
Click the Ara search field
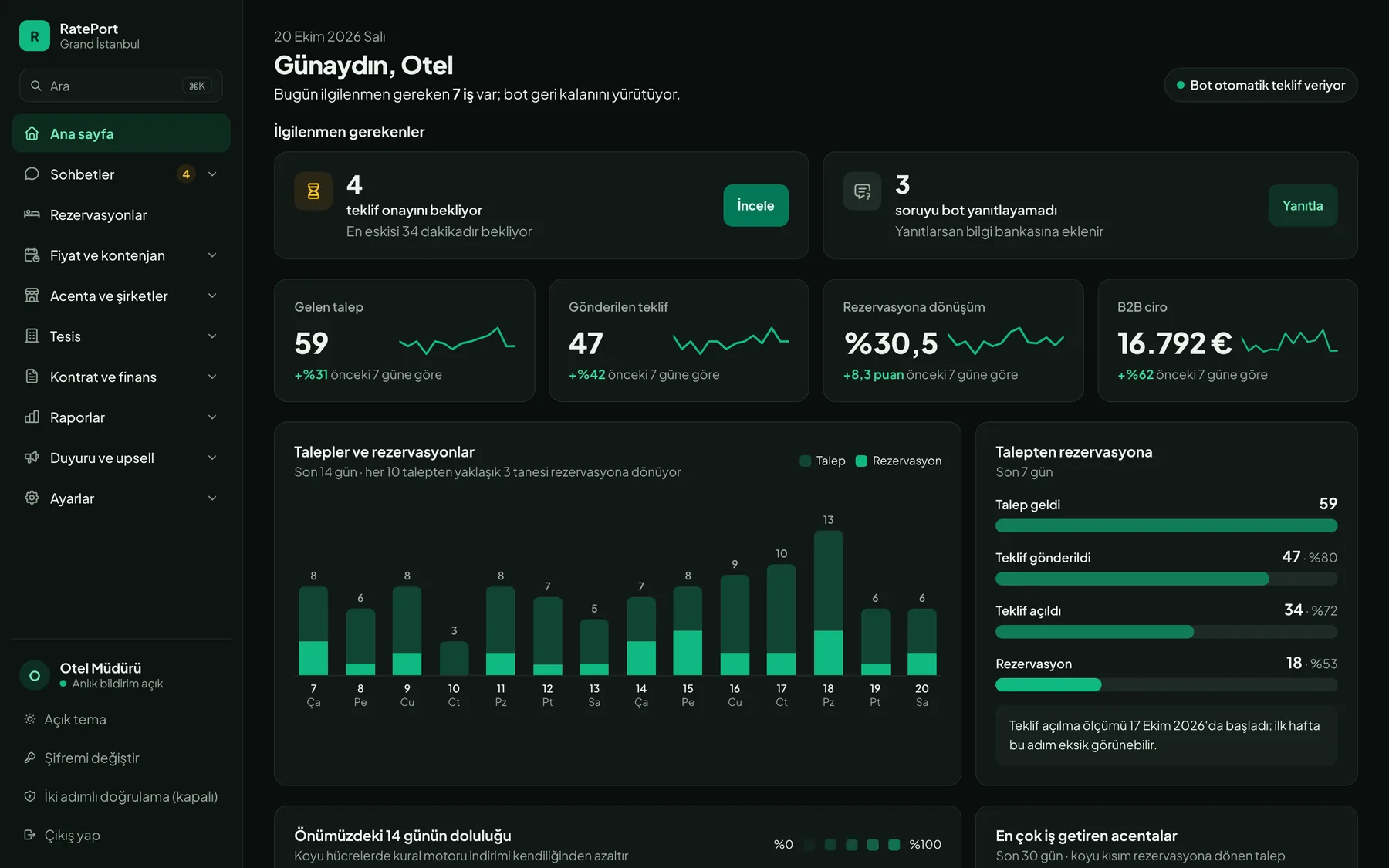(x=121, y=86)
